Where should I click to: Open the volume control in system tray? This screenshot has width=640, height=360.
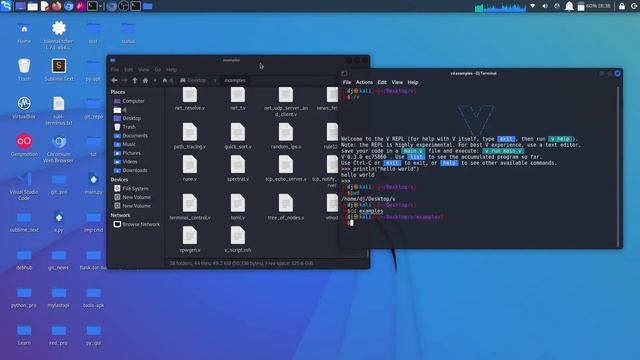[x=544, y=6]
